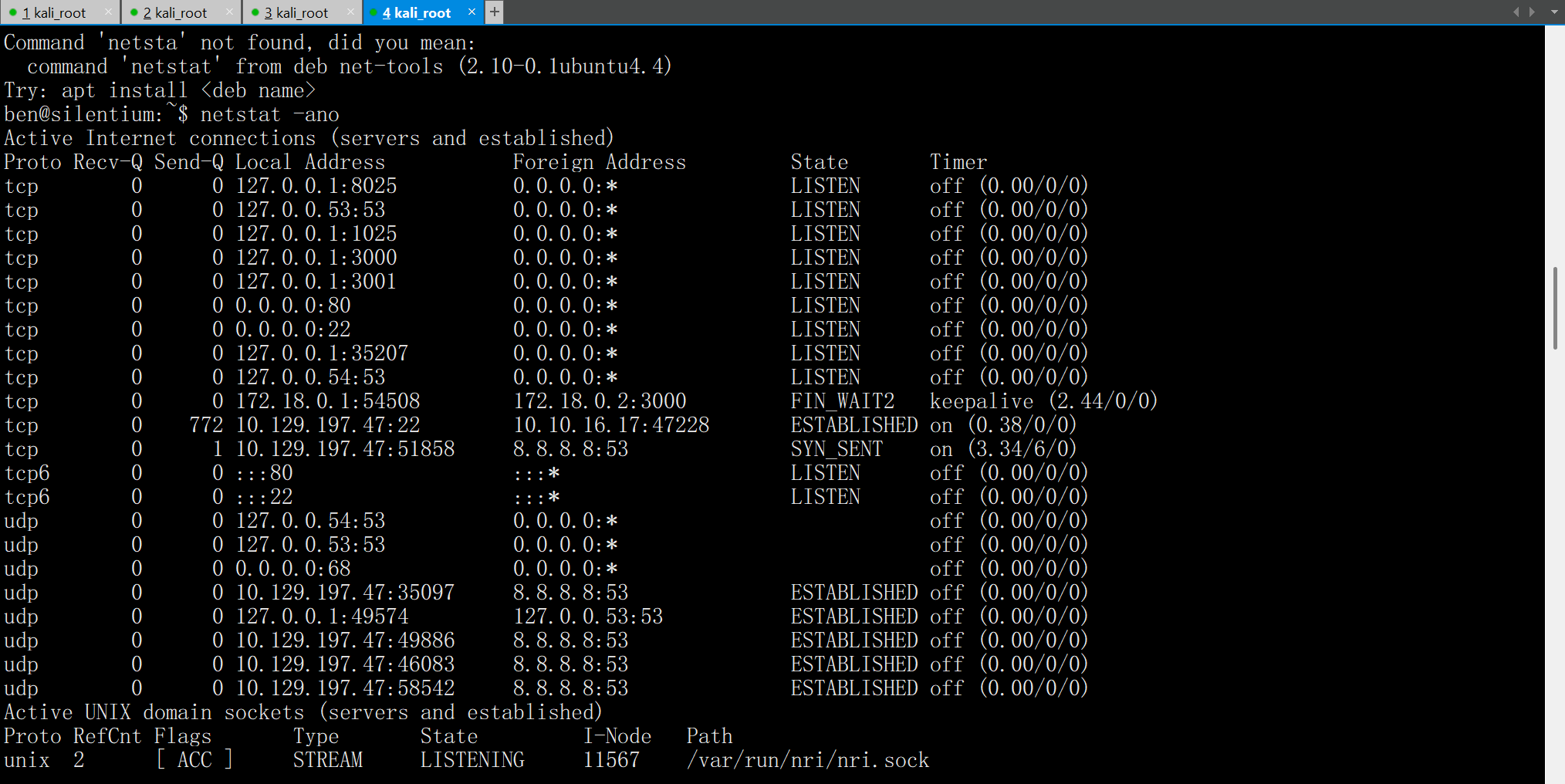
Task: Close the 3 kali_root tab
Action: point(350,12)
